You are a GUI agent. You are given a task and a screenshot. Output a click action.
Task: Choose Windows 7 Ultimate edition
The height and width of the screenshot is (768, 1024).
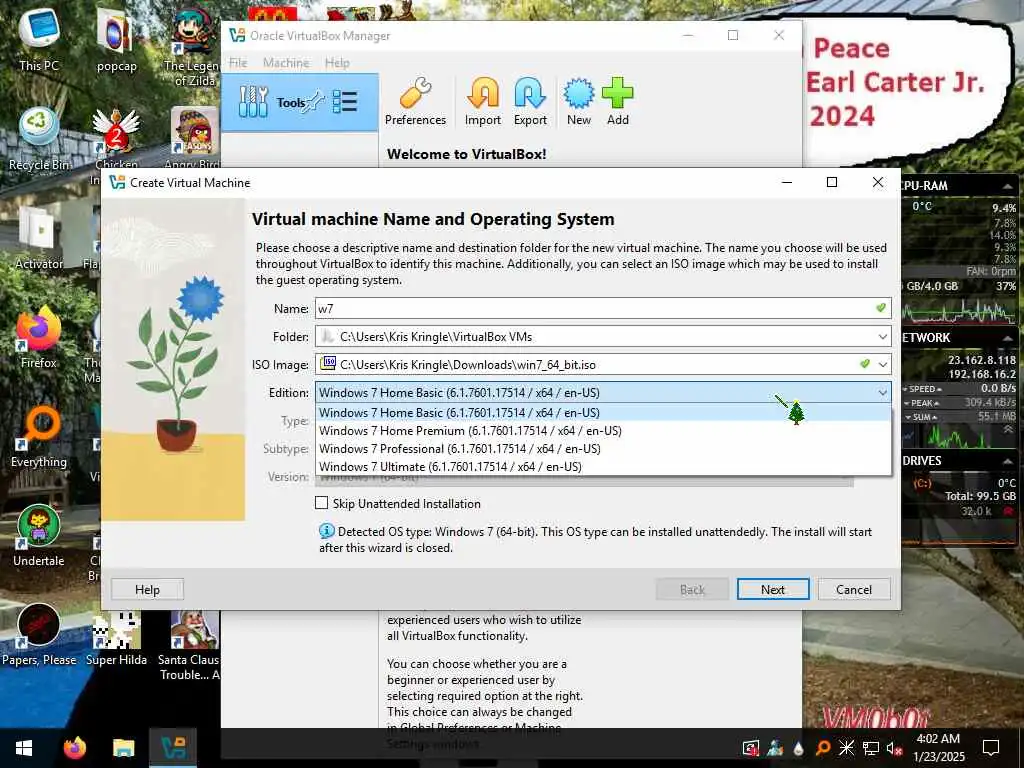pyautogui.click(x=603, y=467)
